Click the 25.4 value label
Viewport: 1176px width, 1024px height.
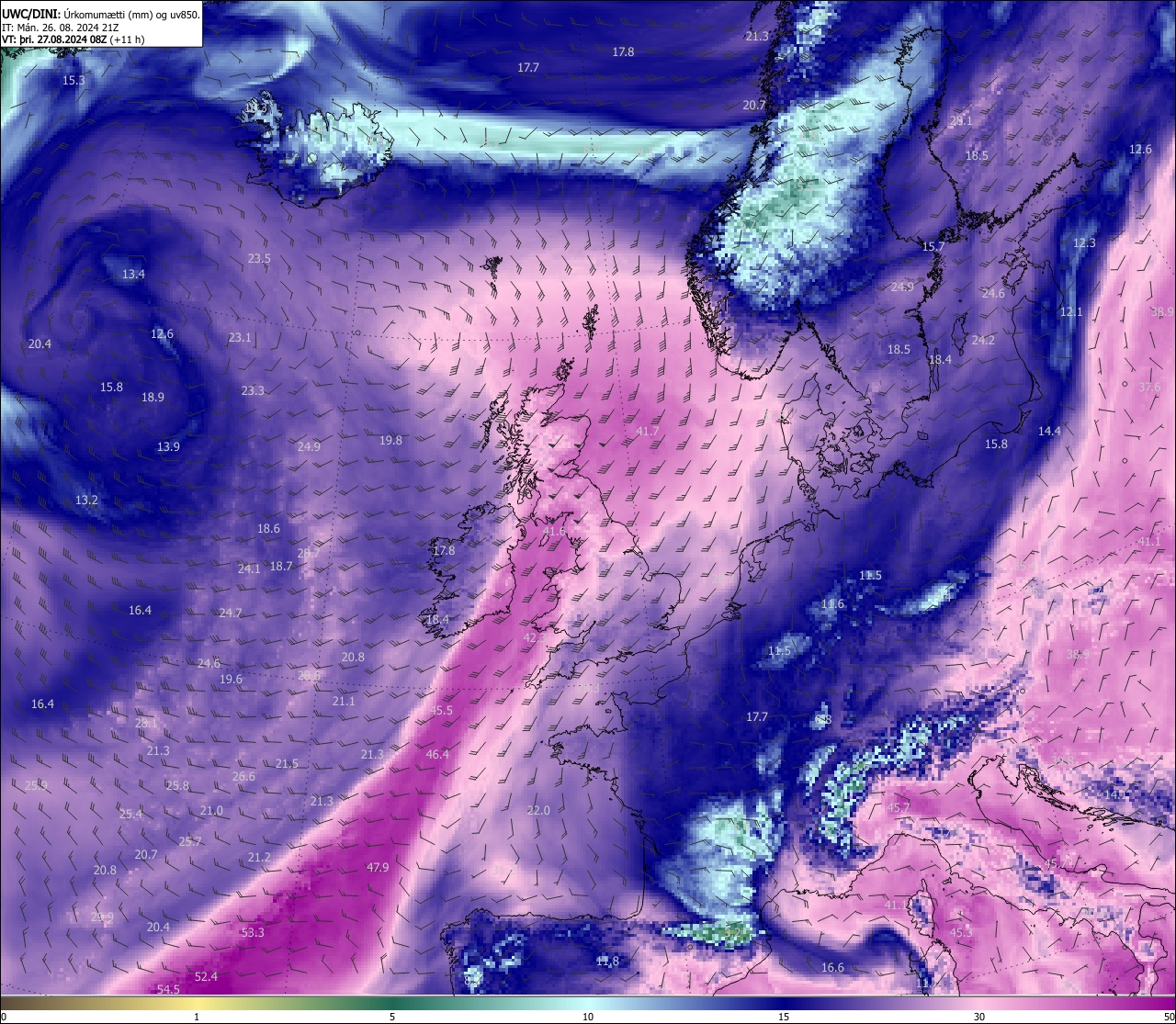pyautogui.click(x=130, y=815)
